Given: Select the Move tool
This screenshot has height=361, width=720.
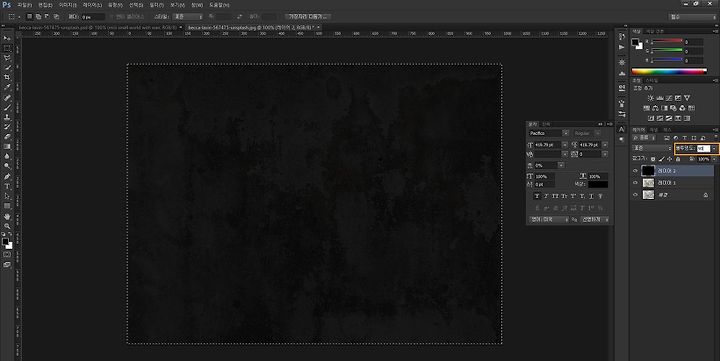Looking at the screenshot, I should click(7, 39).
